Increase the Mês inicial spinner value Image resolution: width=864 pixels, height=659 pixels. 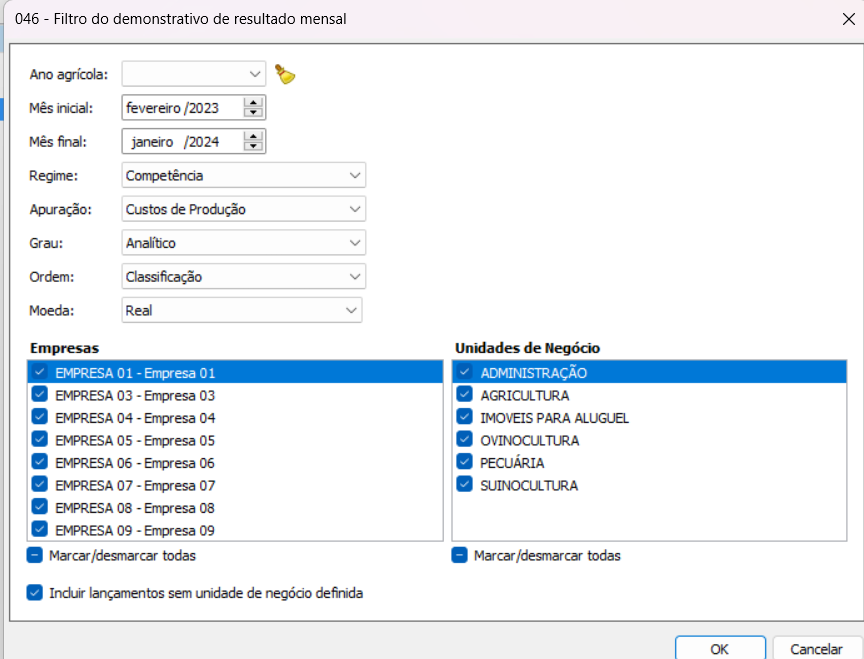point(254,102)
